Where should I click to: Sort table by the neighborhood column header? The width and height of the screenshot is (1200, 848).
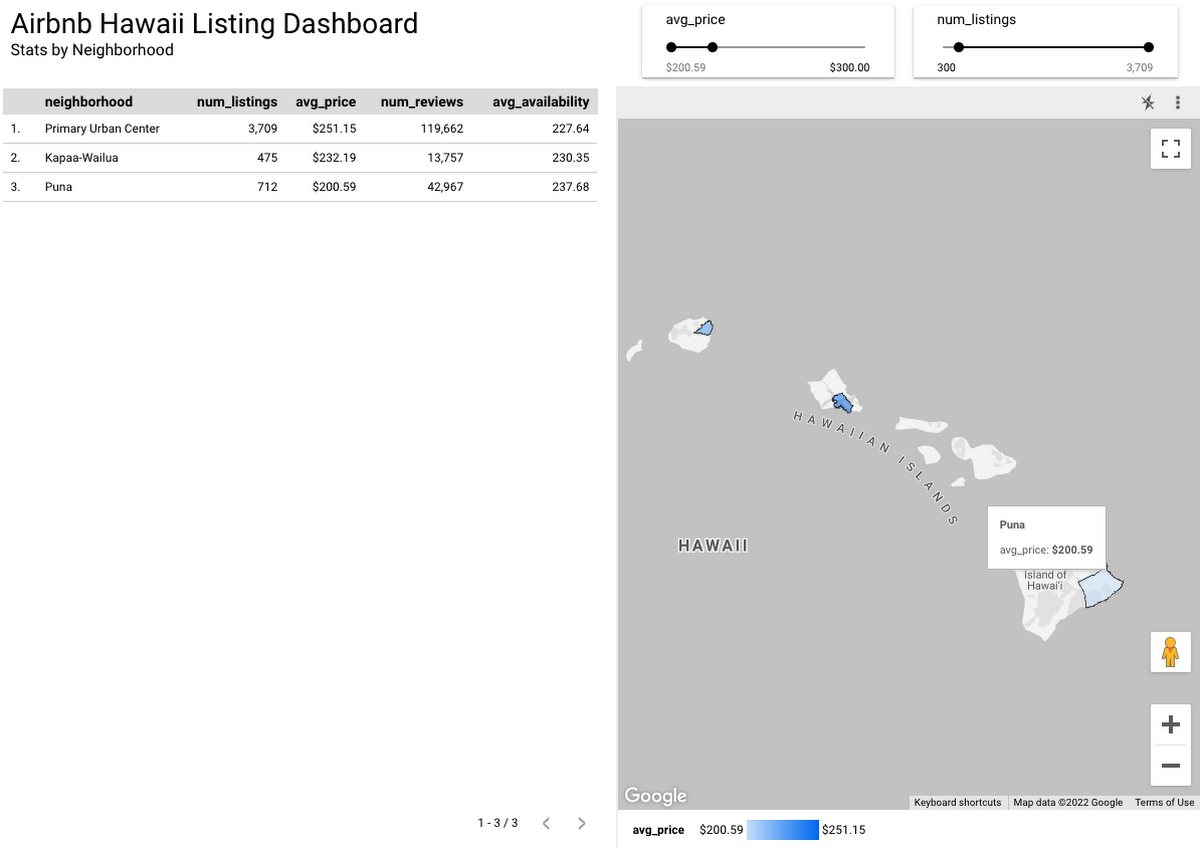pos(89,101)
